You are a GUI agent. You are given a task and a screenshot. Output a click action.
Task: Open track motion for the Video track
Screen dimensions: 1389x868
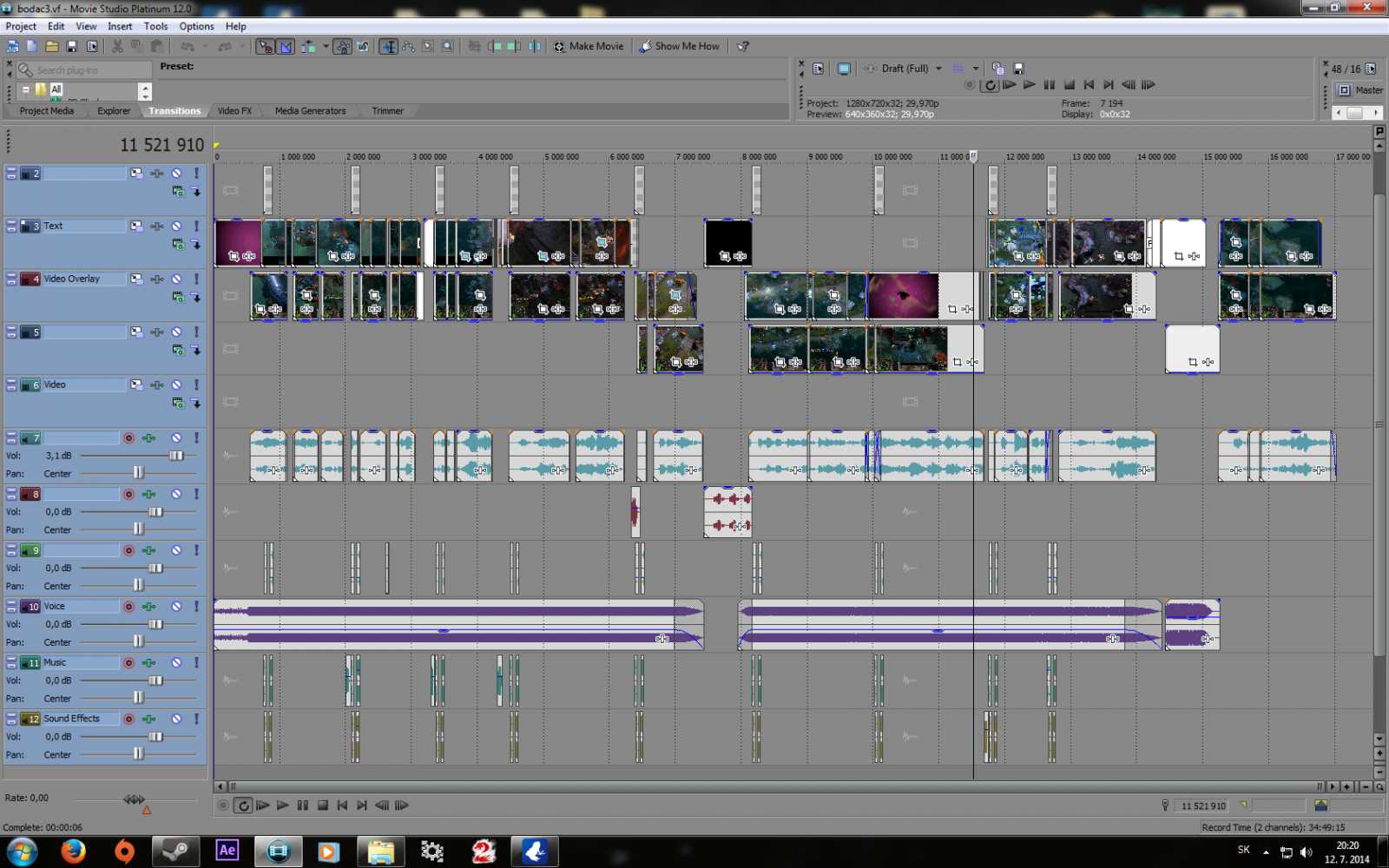136,385
